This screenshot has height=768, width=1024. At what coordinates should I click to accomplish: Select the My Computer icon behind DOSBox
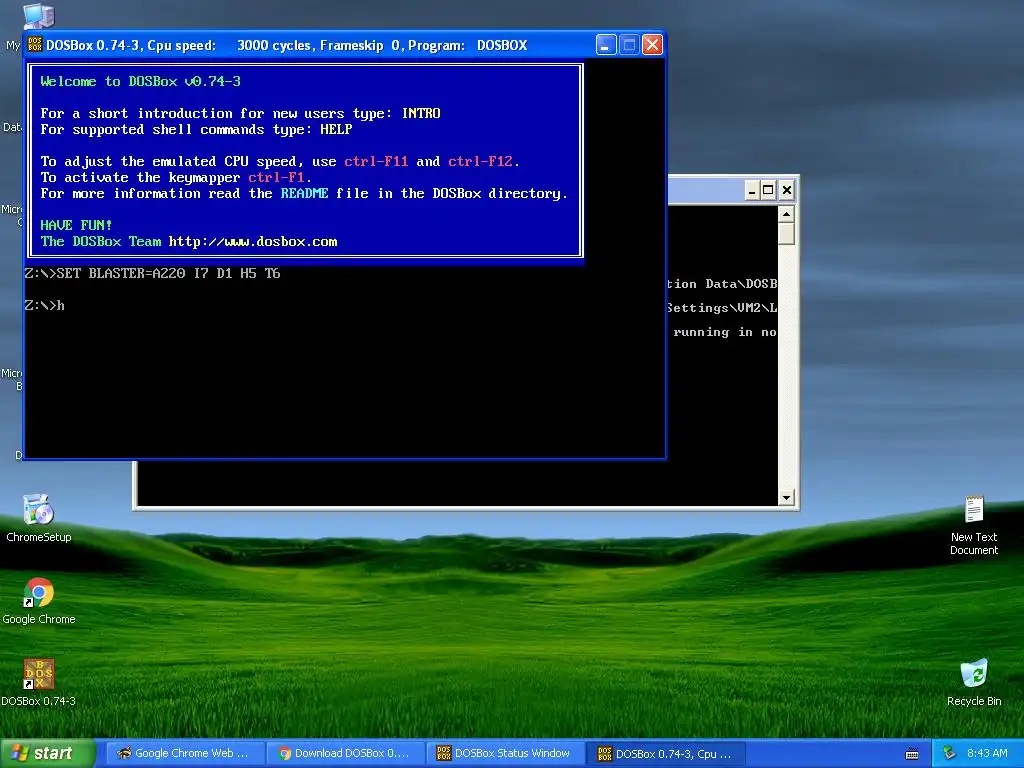pyautogui.click(x=39, y=16)
